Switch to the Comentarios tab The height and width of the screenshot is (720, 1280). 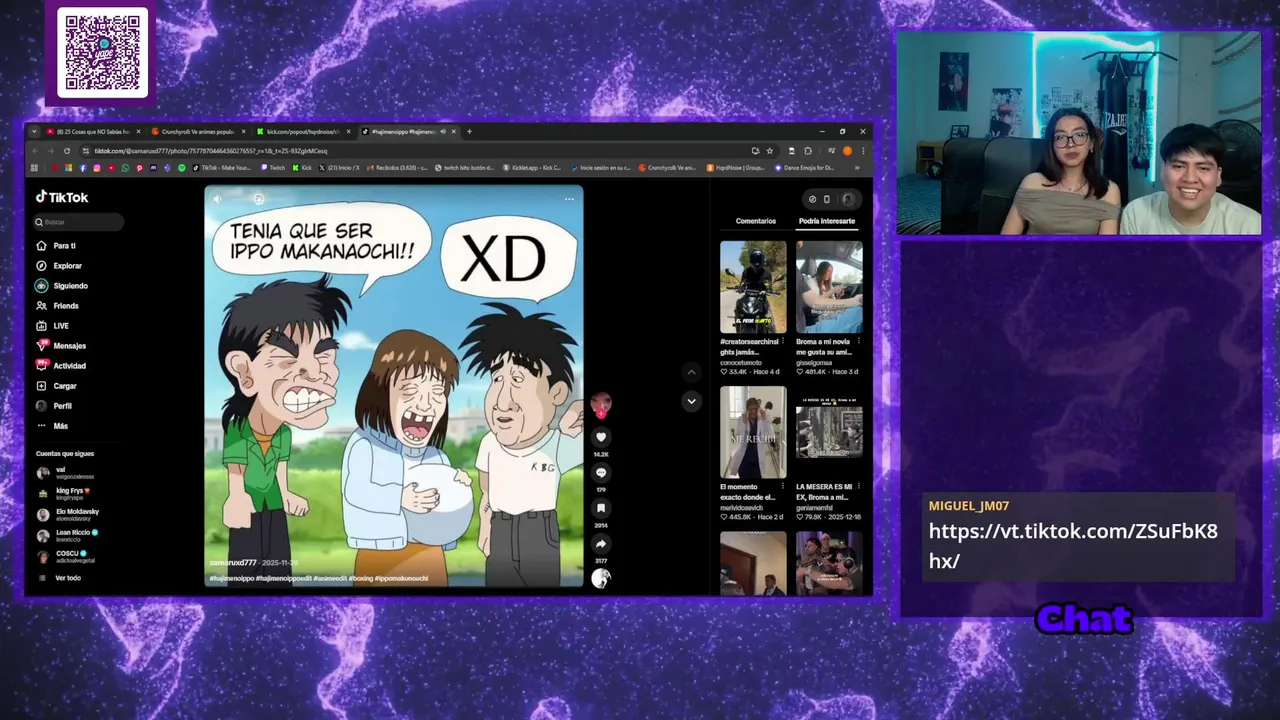[756, 221]
